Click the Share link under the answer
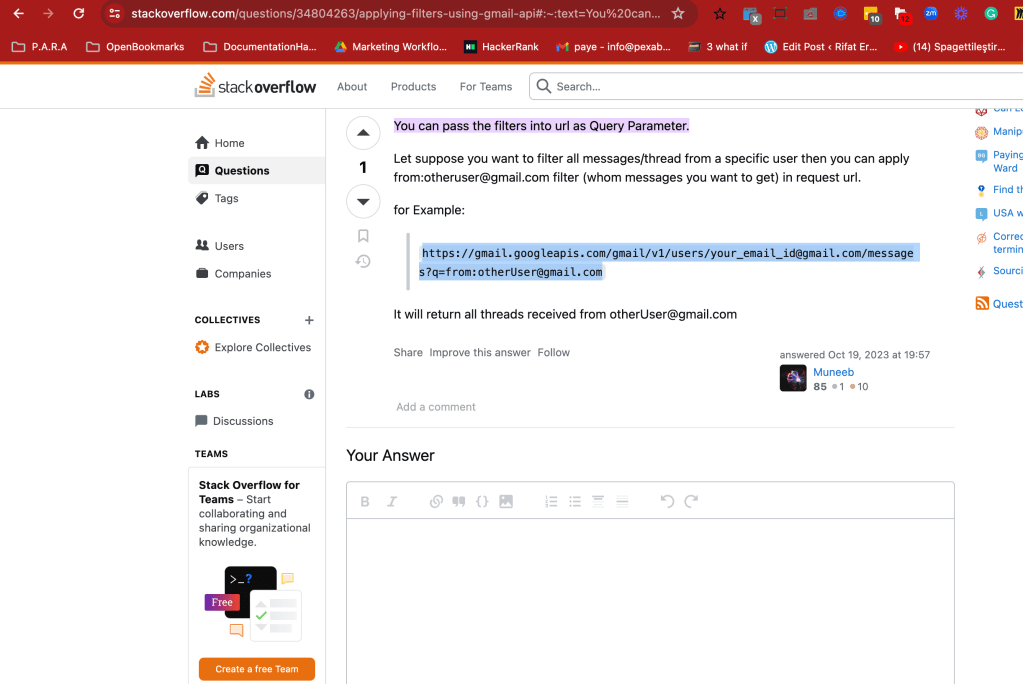Viewport: 1023px width, 684px height. 408,352
